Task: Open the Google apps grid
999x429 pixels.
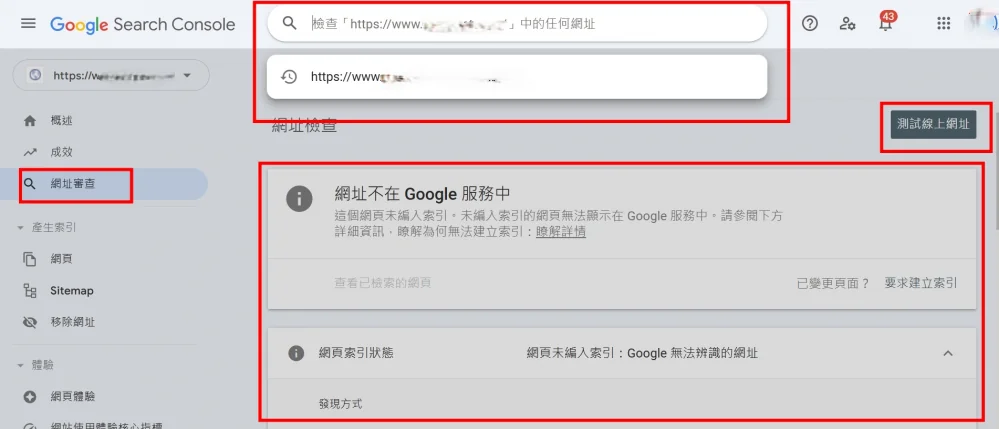Action: (943, 24)
